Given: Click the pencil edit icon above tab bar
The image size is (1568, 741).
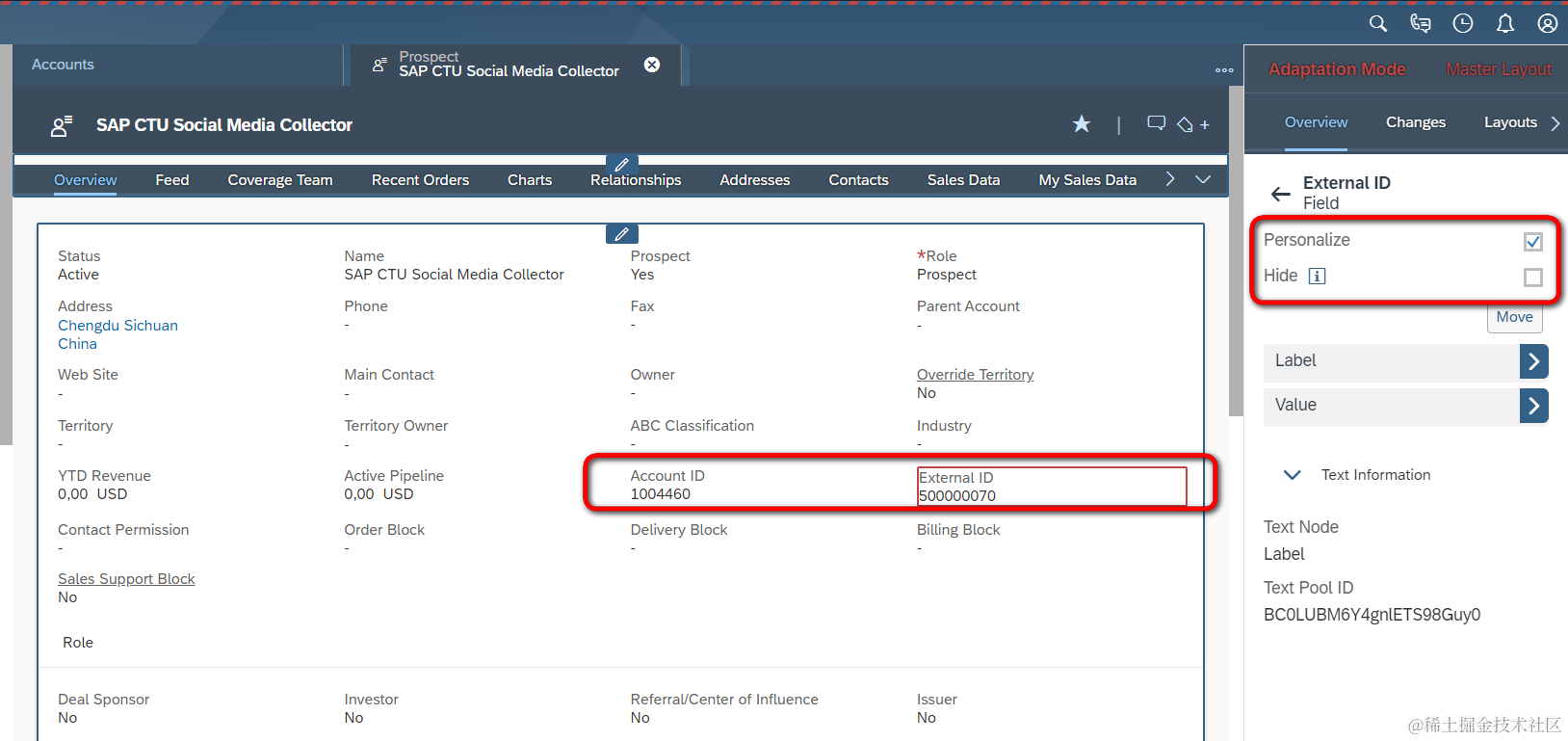Looking at the screenshot, I should pyautogui.click(x=622, y=165).
